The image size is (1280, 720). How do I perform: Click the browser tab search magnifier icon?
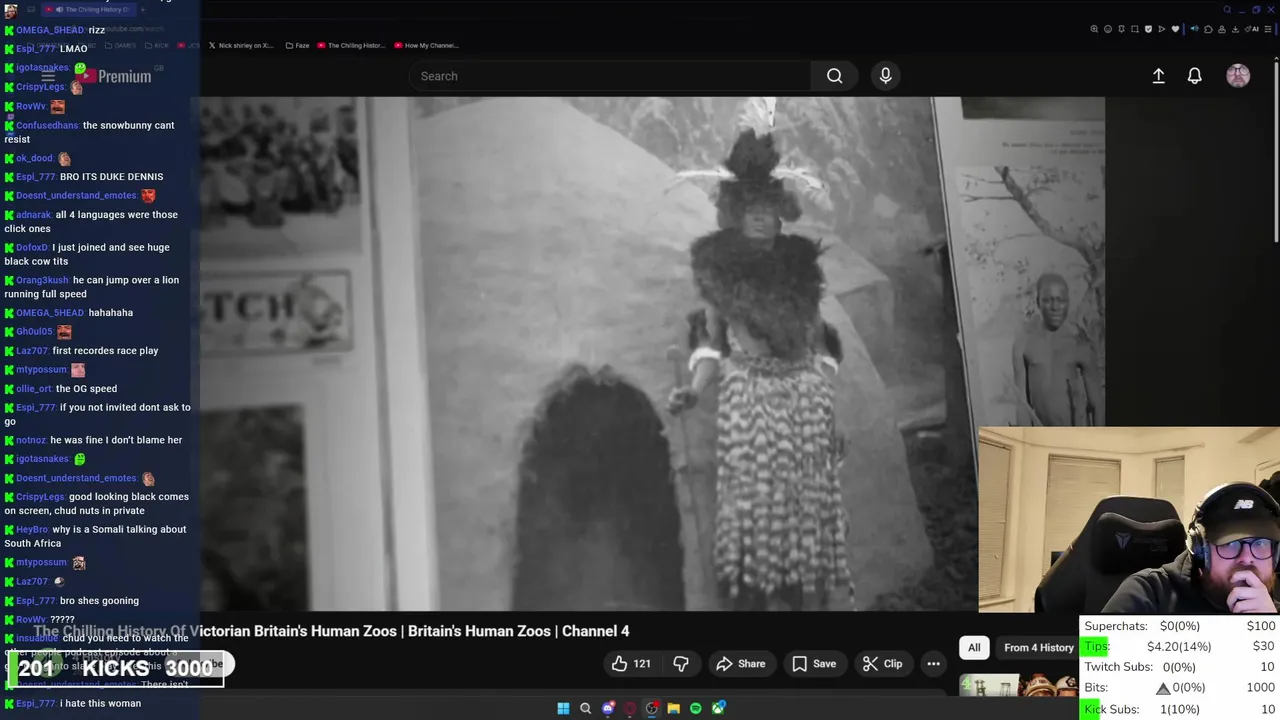(x=1227, y=10)
